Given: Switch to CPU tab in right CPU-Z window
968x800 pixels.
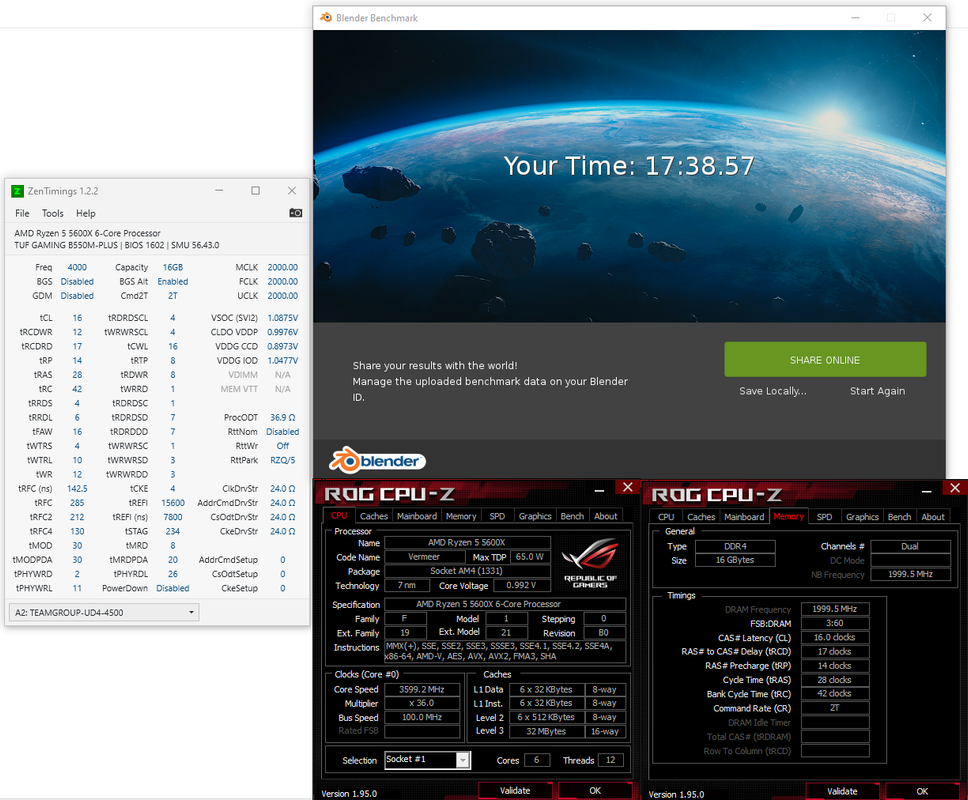Looking at the screenshot, I should pos(666,517).
